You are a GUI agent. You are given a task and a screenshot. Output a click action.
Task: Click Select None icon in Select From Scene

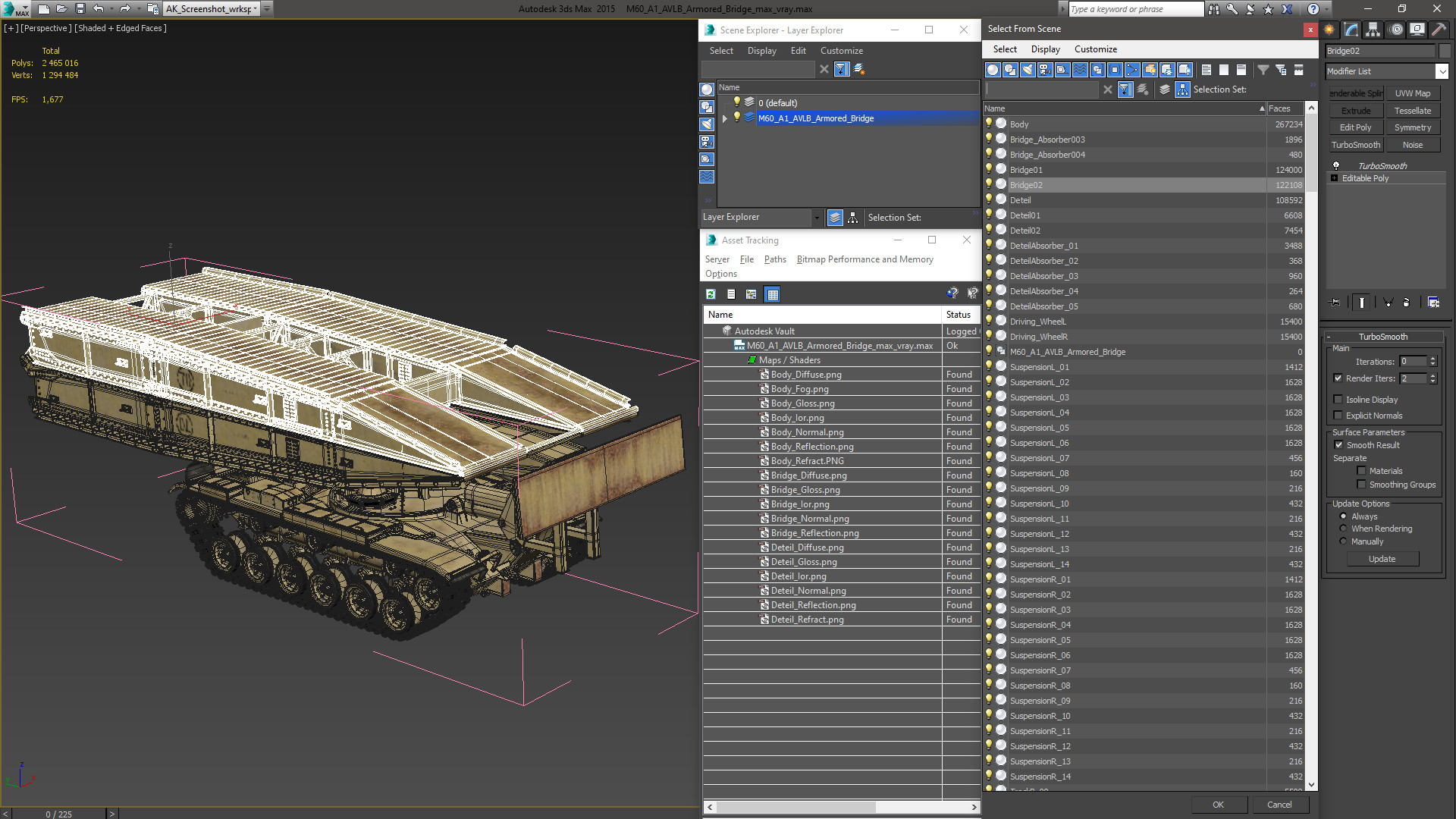pos(1224,70)
